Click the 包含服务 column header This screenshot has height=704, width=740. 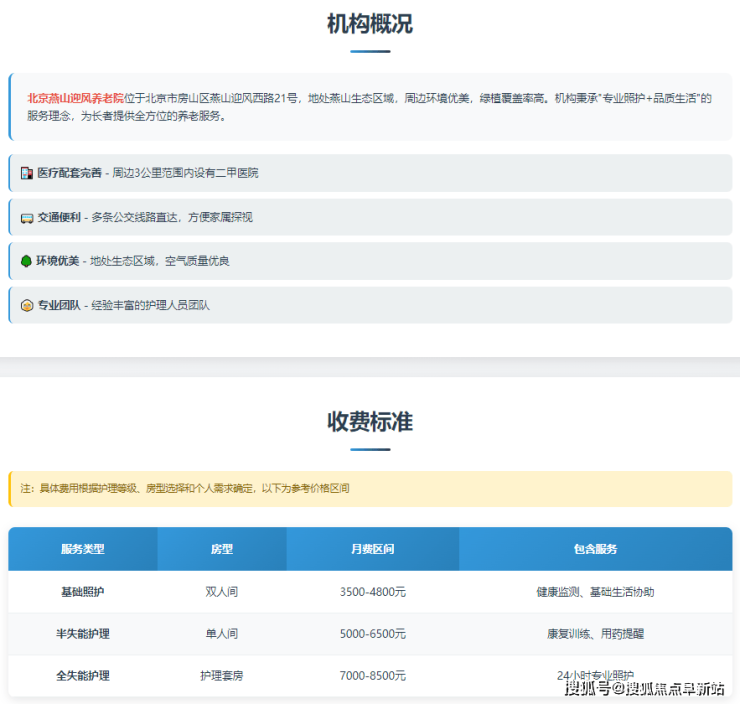[595, 549]
